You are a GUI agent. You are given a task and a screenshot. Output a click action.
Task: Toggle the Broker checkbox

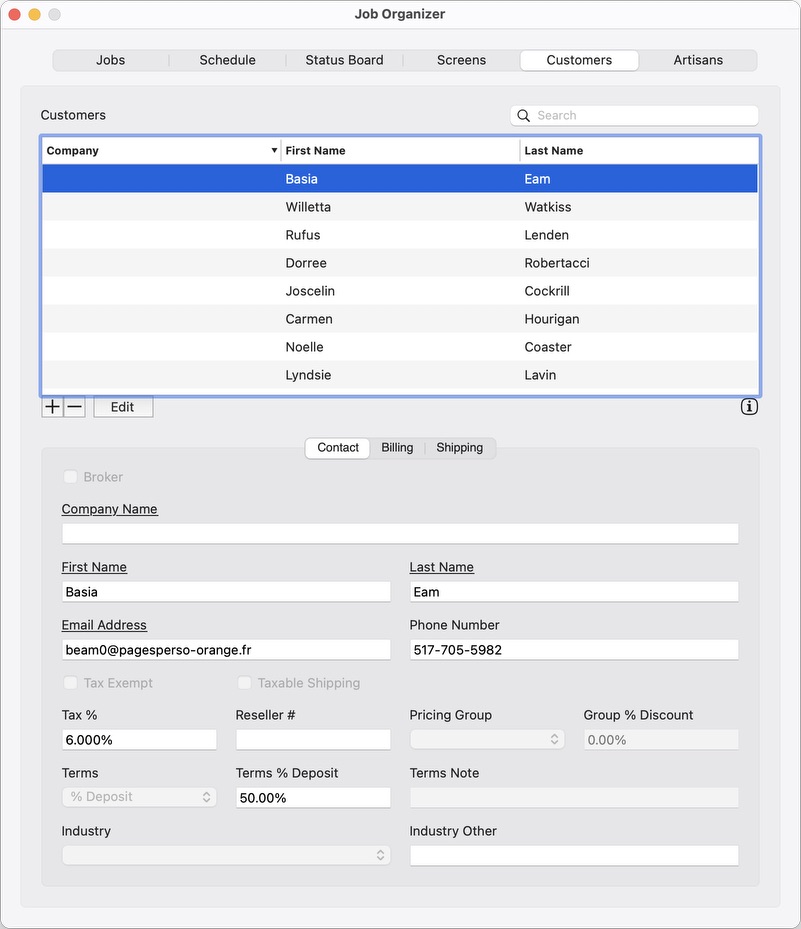click(x=71, y=477)
